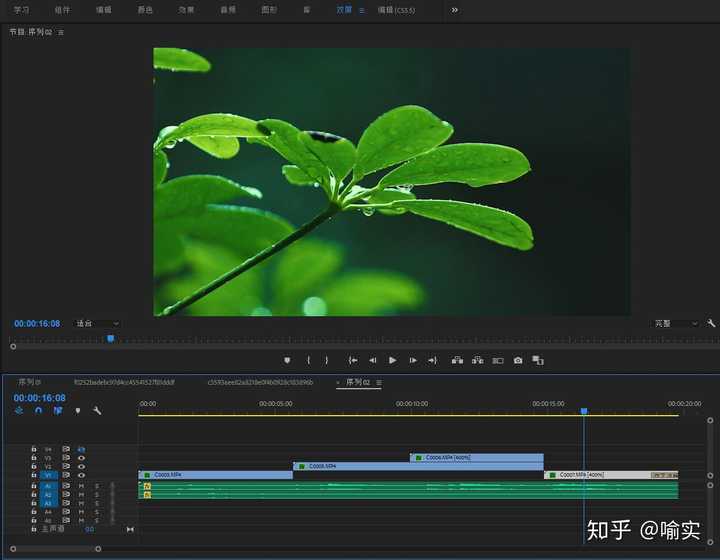Screen dimensions: 720x560
Task: Hide the V3 track output
Action: click(x=81, y=458)
